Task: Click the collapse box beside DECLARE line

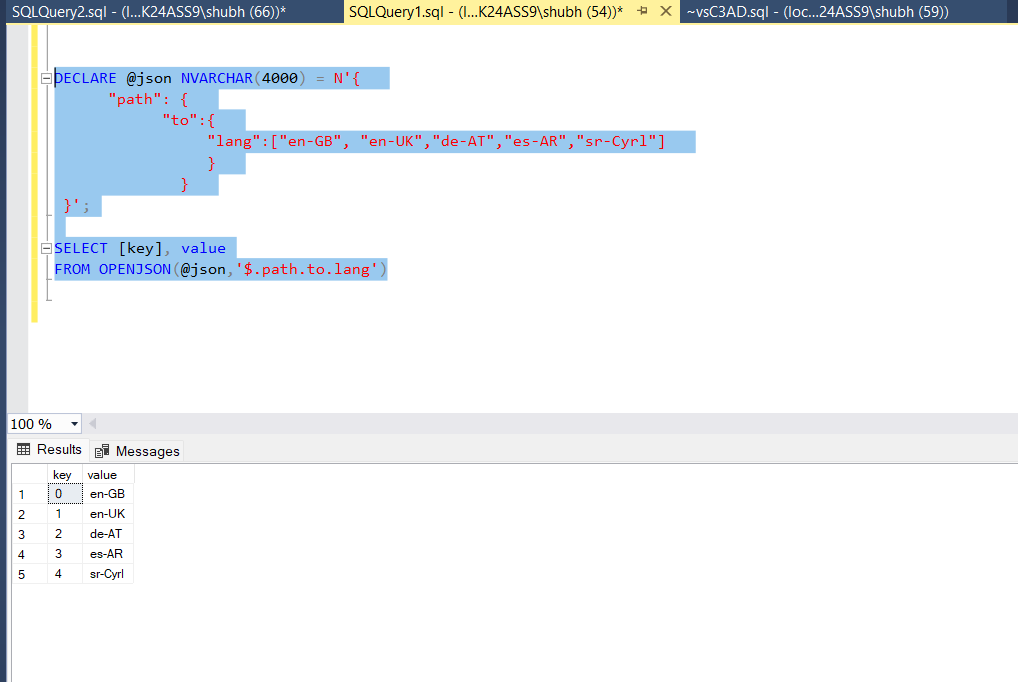Action: 44,78
